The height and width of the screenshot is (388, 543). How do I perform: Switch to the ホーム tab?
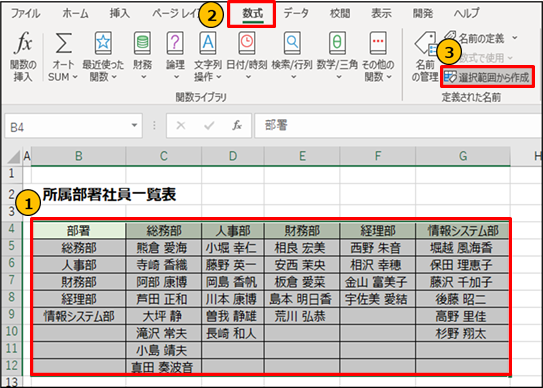pyautogui.click(x=75, y=14)
